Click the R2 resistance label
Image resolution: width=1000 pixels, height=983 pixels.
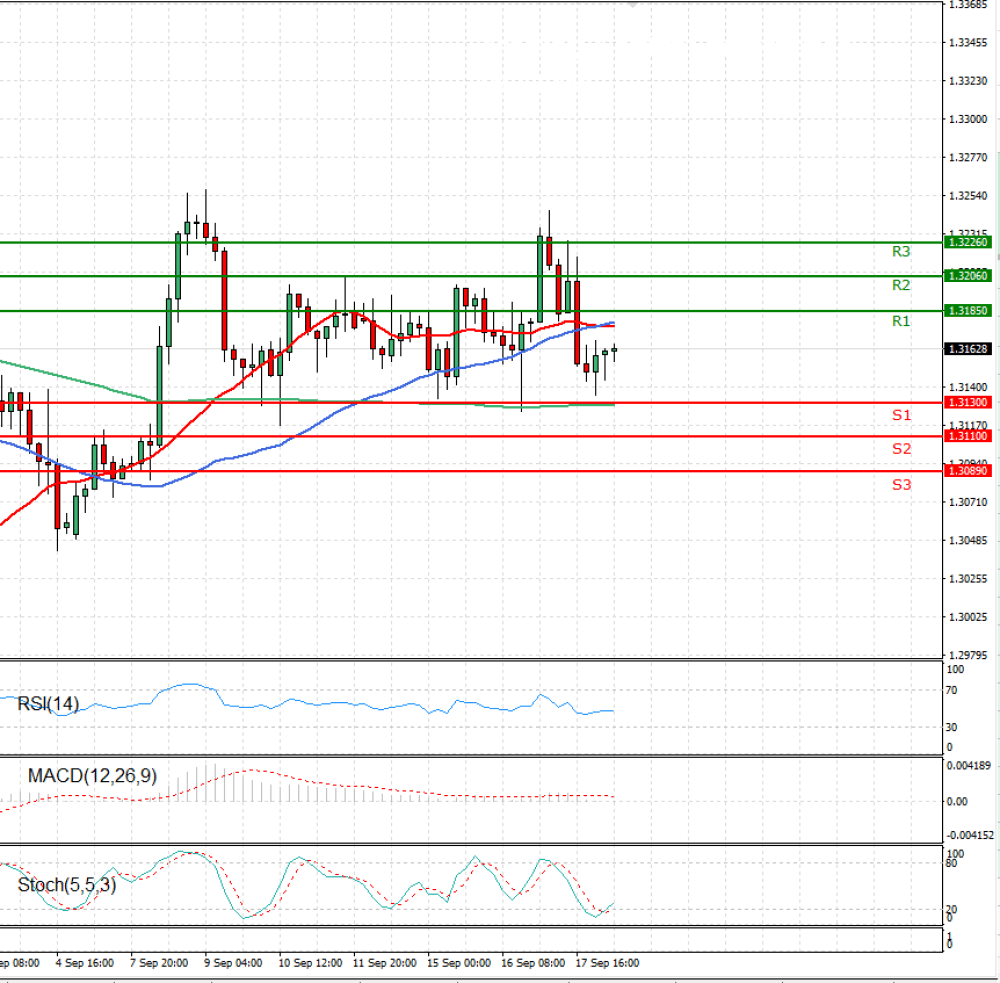(901, 285)
